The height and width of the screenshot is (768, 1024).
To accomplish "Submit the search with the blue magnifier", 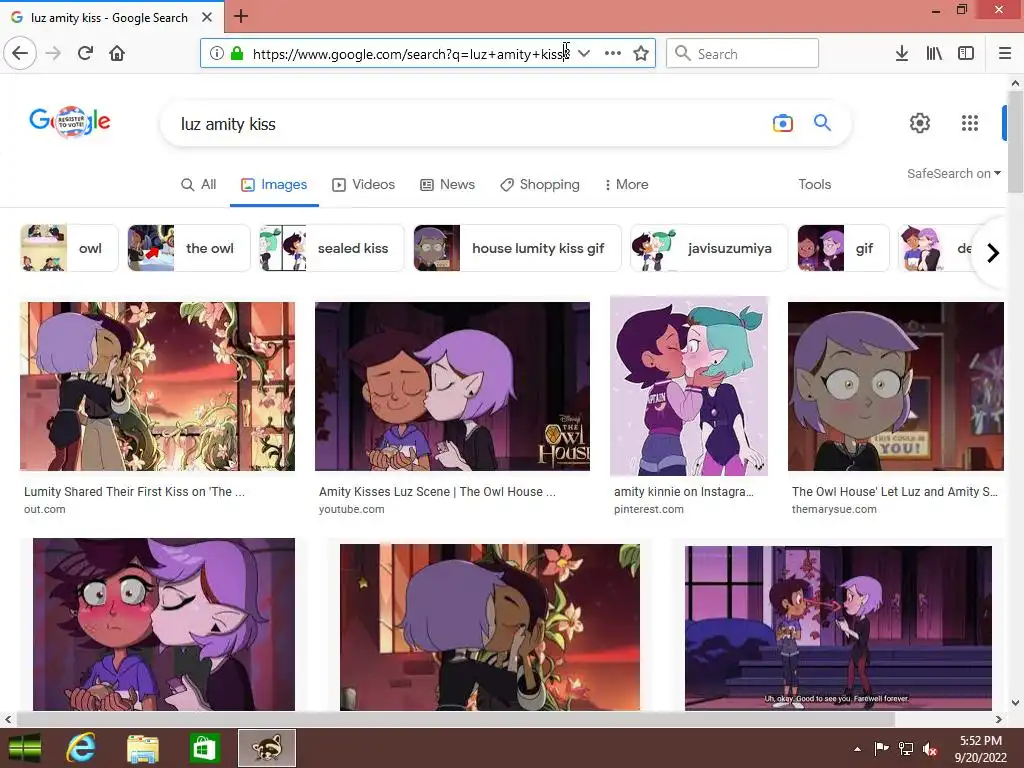I will (x=822, y=122).
